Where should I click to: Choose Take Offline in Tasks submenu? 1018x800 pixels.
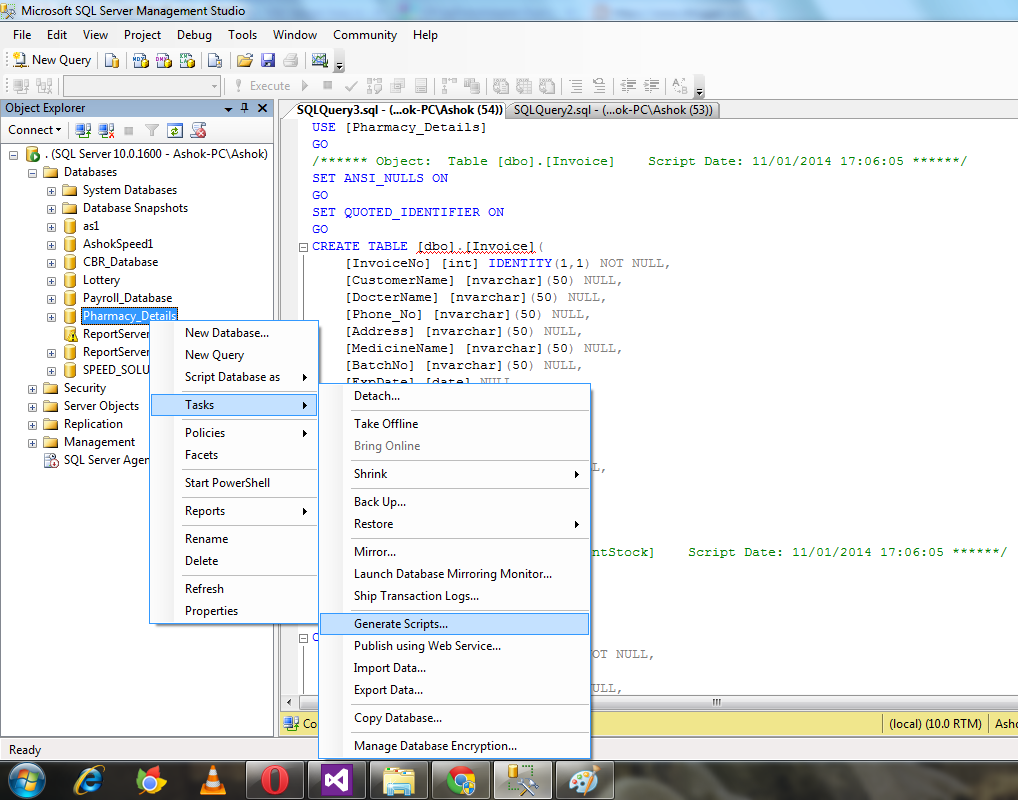pyautogui.click(x=454, y=424)
